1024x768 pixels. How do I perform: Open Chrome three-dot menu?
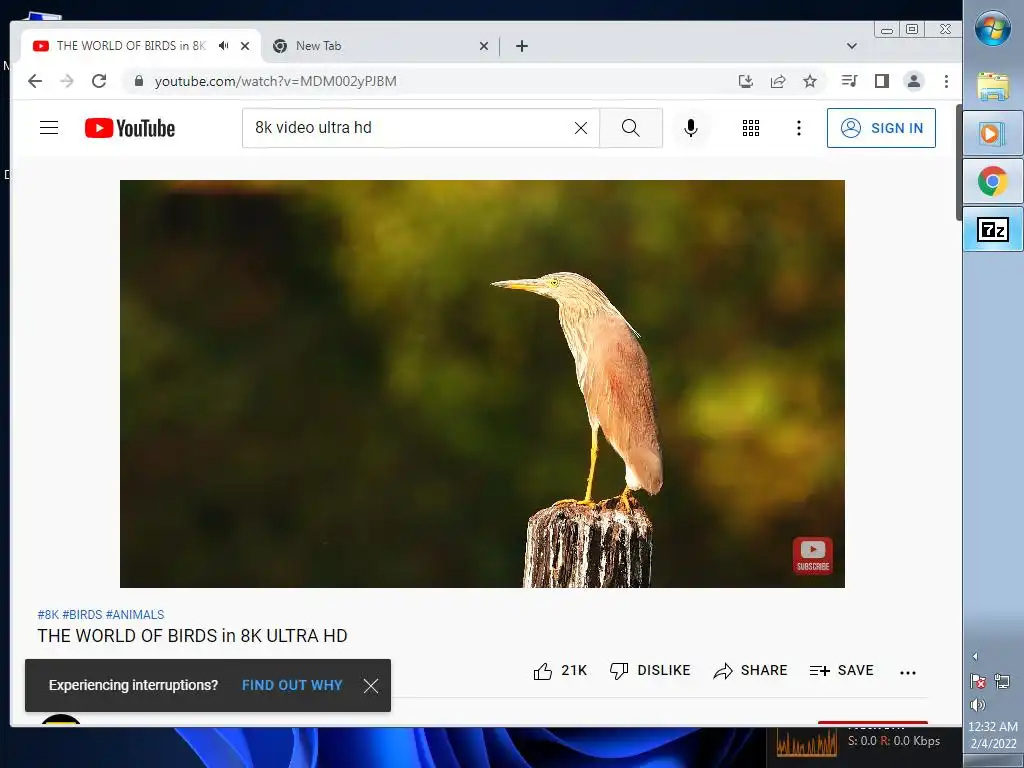pos(946,81)
